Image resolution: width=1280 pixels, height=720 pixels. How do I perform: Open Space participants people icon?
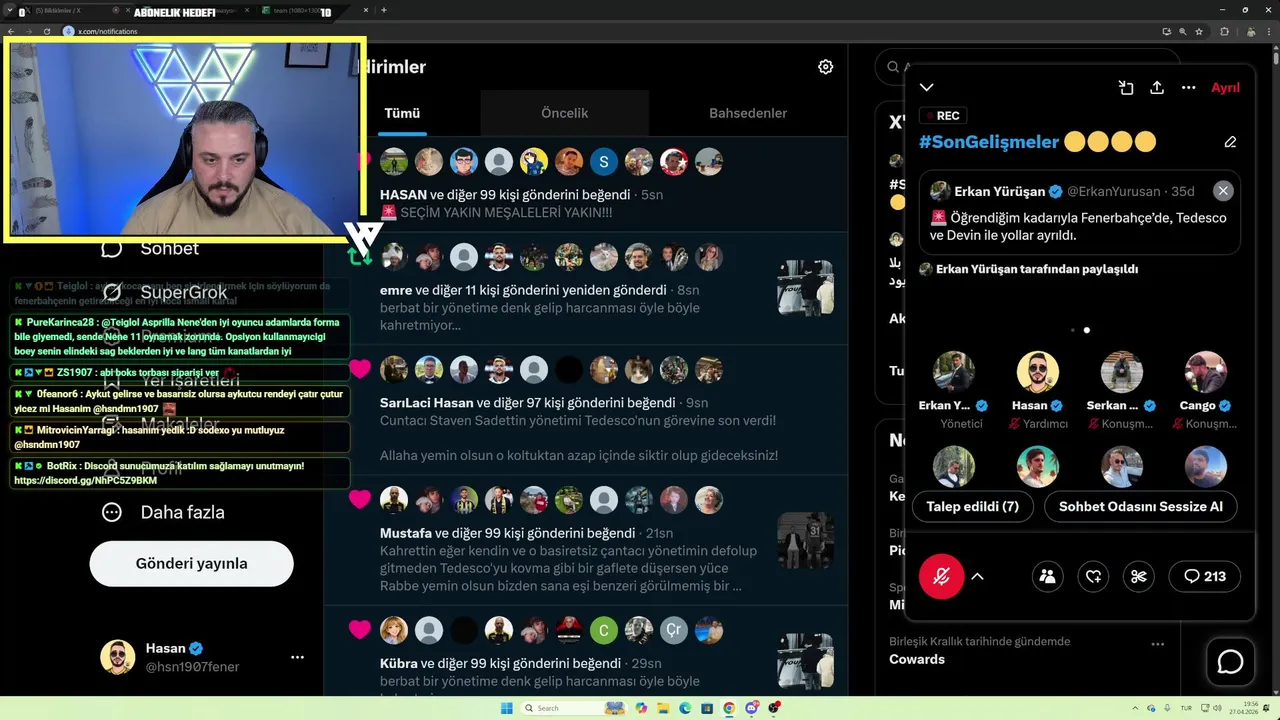(x=1047, y=576)
